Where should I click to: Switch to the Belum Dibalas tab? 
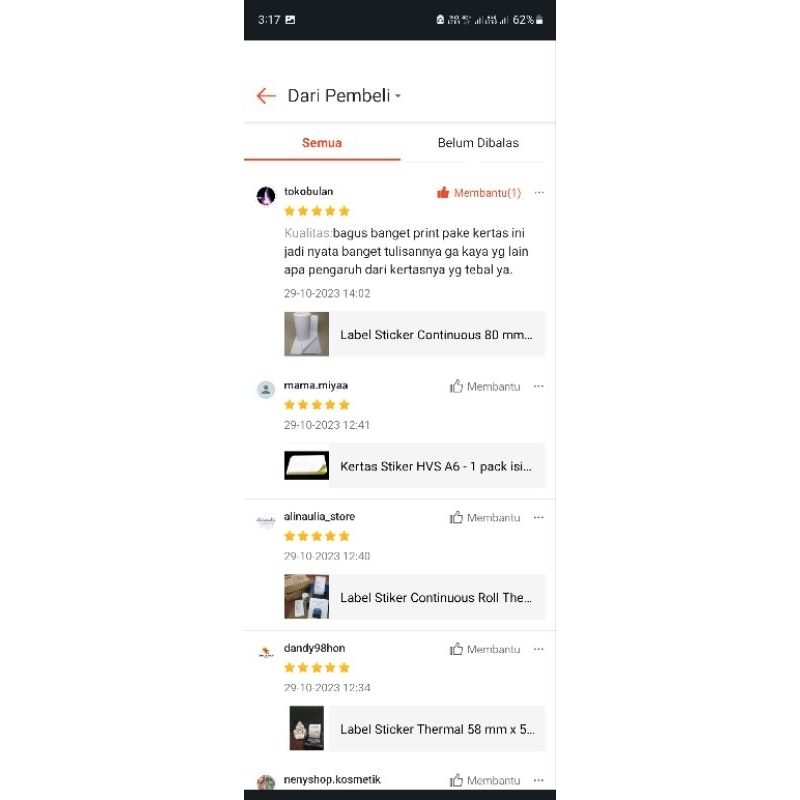tap(478, 143)
